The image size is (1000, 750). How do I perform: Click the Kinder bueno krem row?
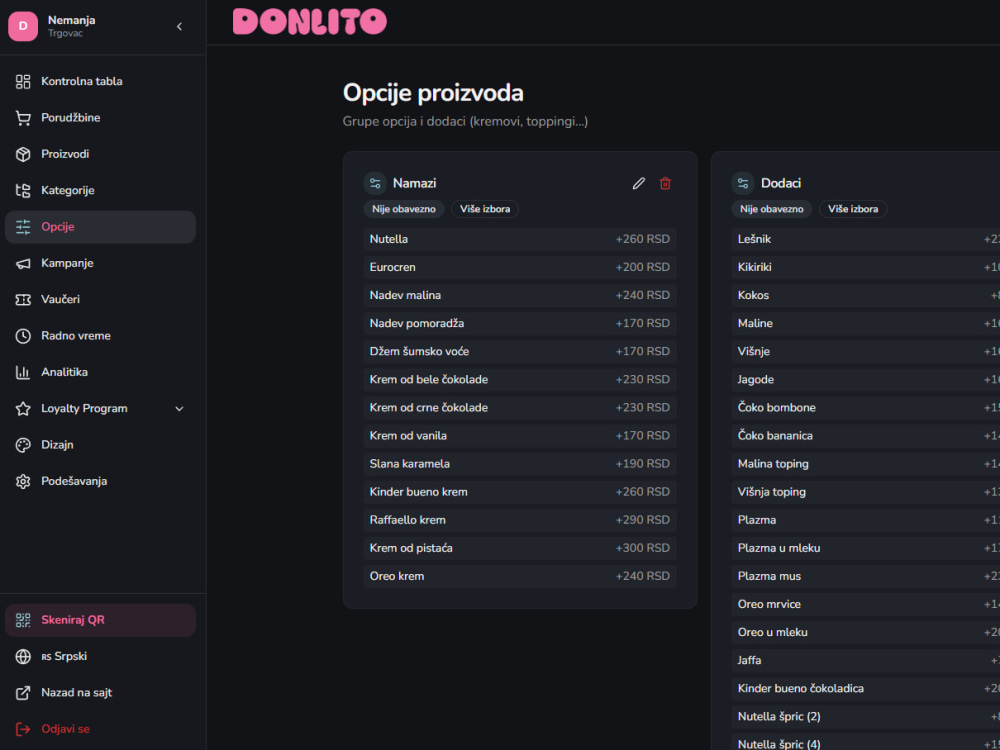pyautogui.click(x=520, y=492)
